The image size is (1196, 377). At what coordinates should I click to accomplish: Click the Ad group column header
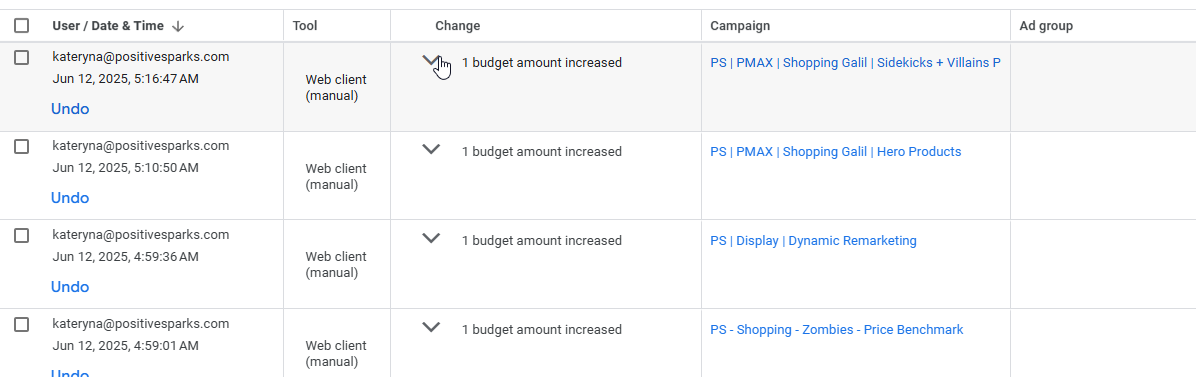(x=1046, y=26)
